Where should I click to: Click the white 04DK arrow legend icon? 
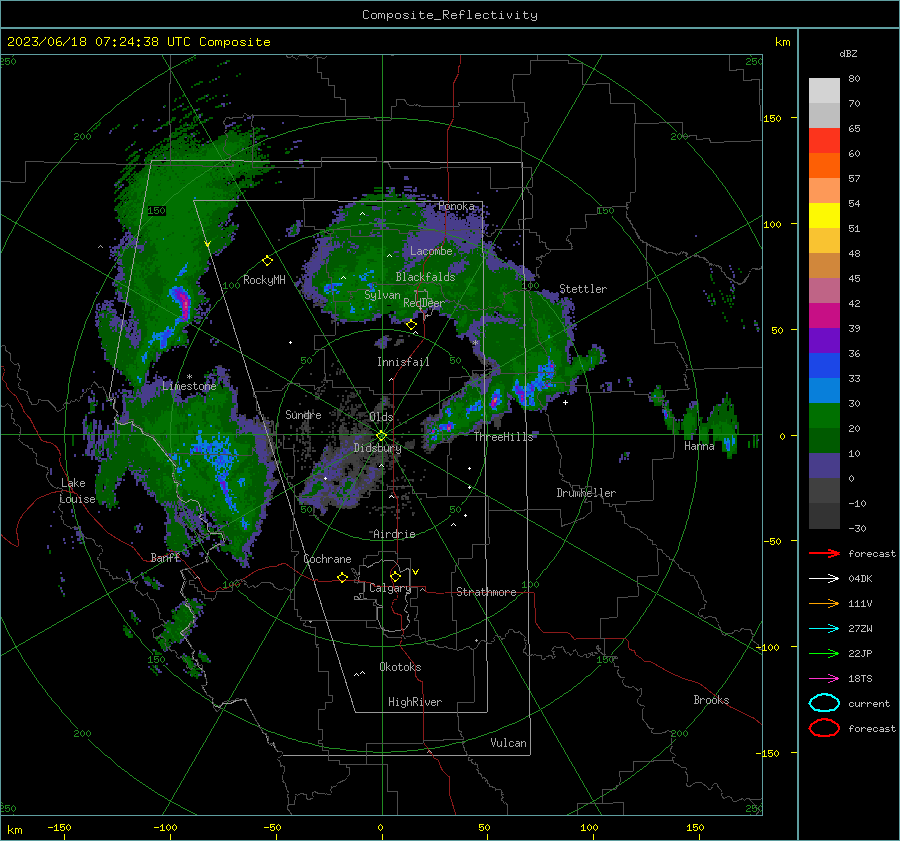[x=824, y=579]
